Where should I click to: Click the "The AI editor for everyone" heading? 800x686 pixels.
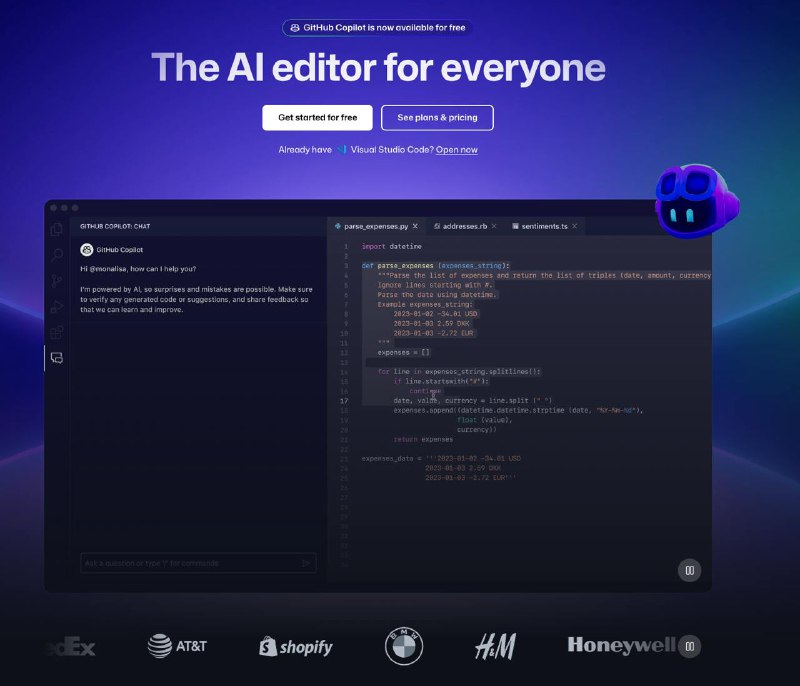point(378,67)
